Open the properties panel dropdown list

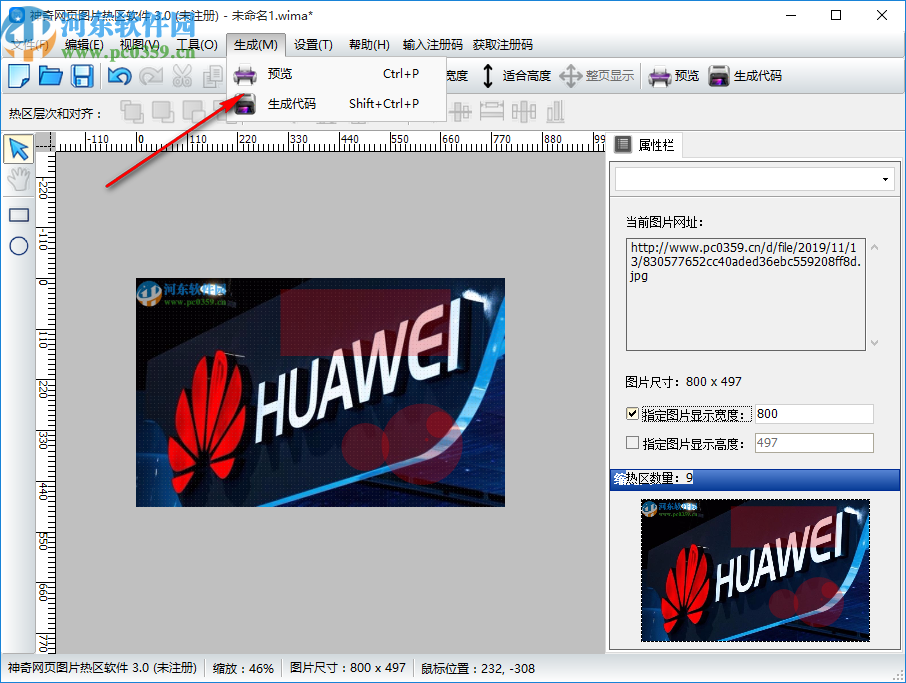pyautogui.click(x=883, y=178)
